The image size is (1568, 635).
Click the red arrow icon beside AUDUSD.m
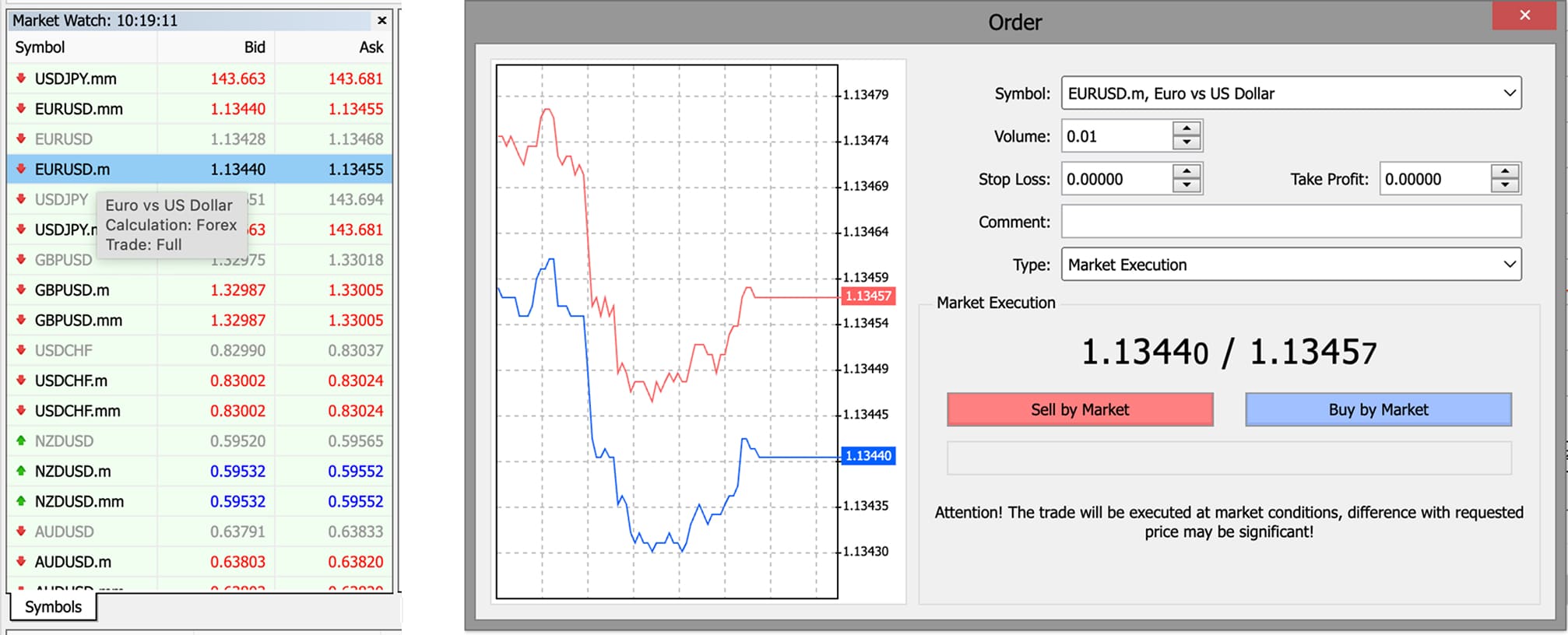pyautogui.click(x=21, y=561)
